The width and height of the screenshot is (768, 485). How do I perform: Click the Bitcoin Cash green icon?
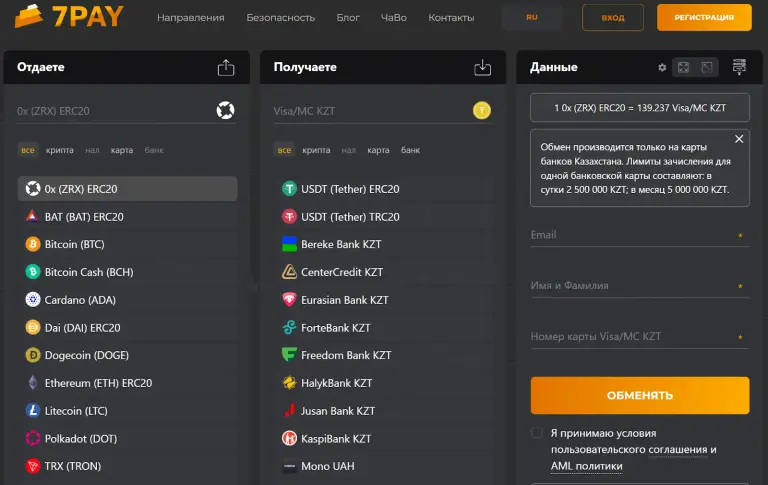click(x=32, y=272)
